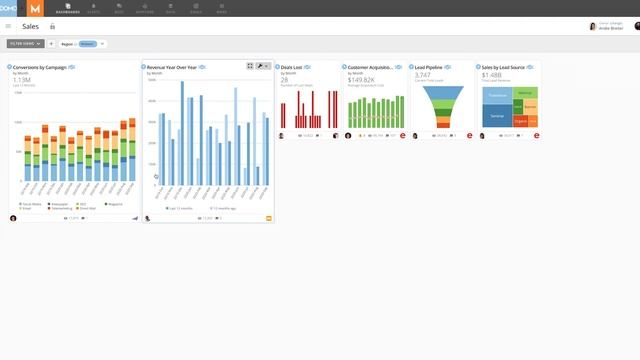The width and height of the screenshot is (640, 360).
Task: Click filter indicator on Deals Lost card
Action: click(307, 67)
